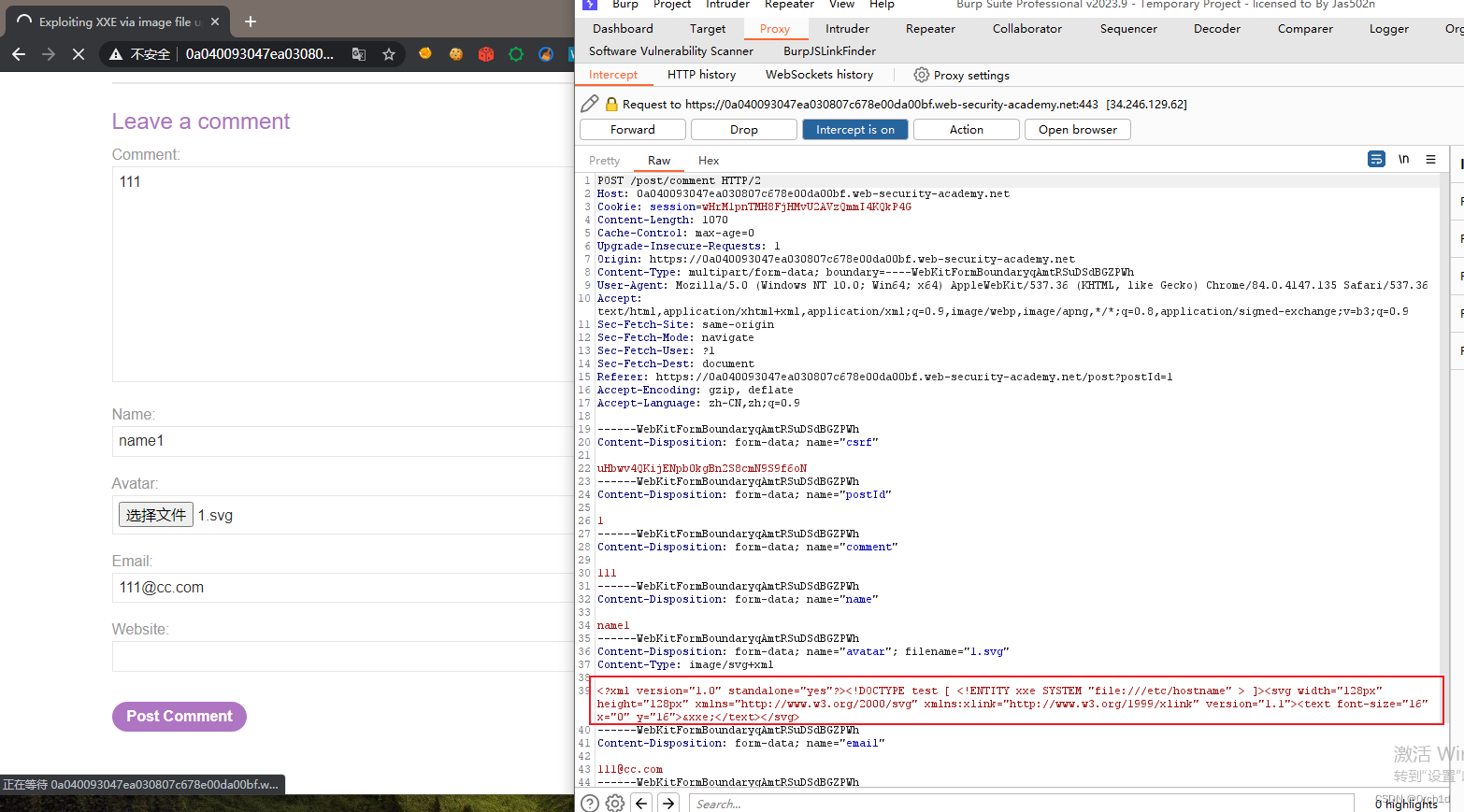The width and height of the screenshot is (1464, 812).
Task: Switch to the Target tab
Action: tap(708, 29)
